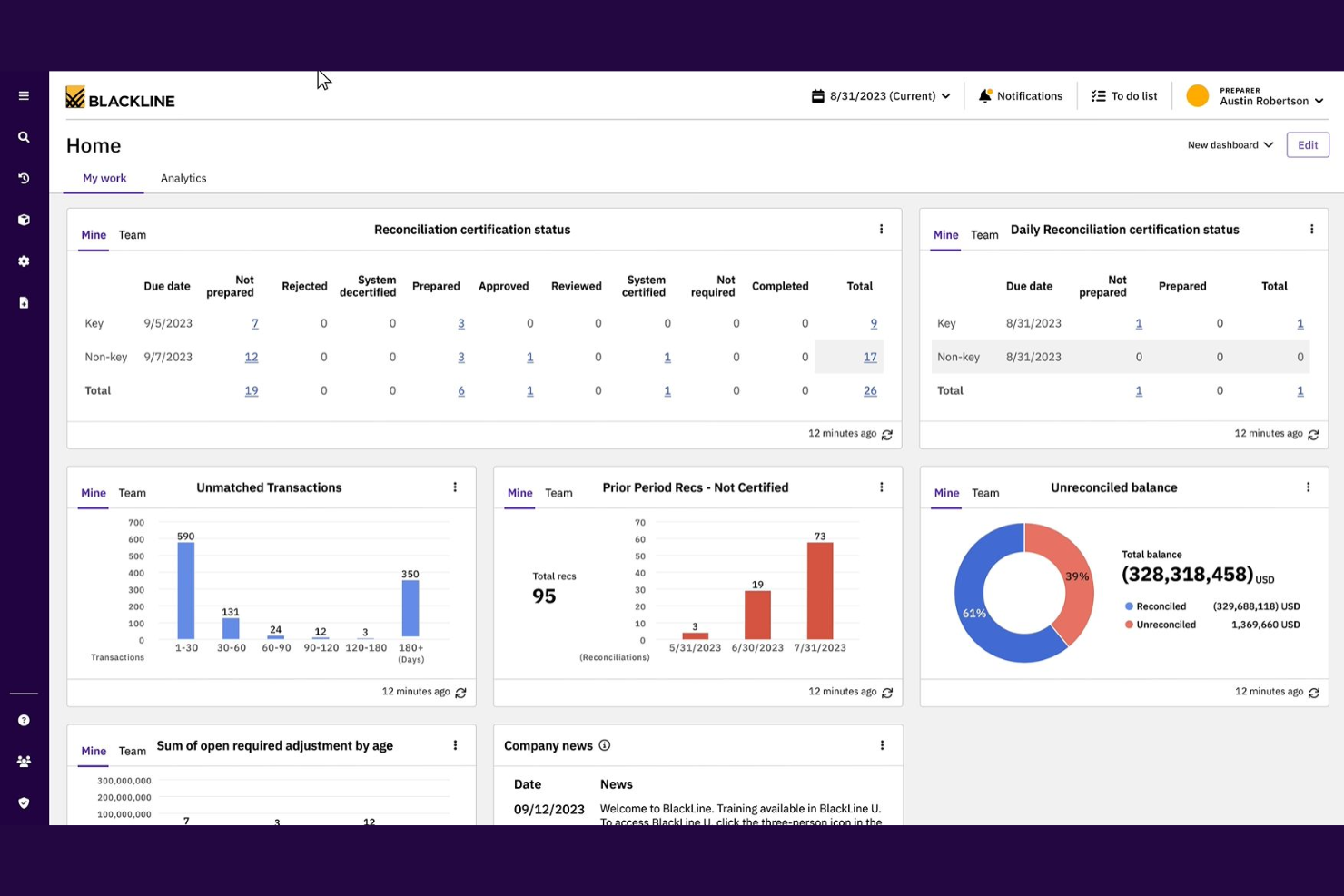Screen dimensions: 1344x896
Task: Click the BlackLine logo
Action: point(120,98)
